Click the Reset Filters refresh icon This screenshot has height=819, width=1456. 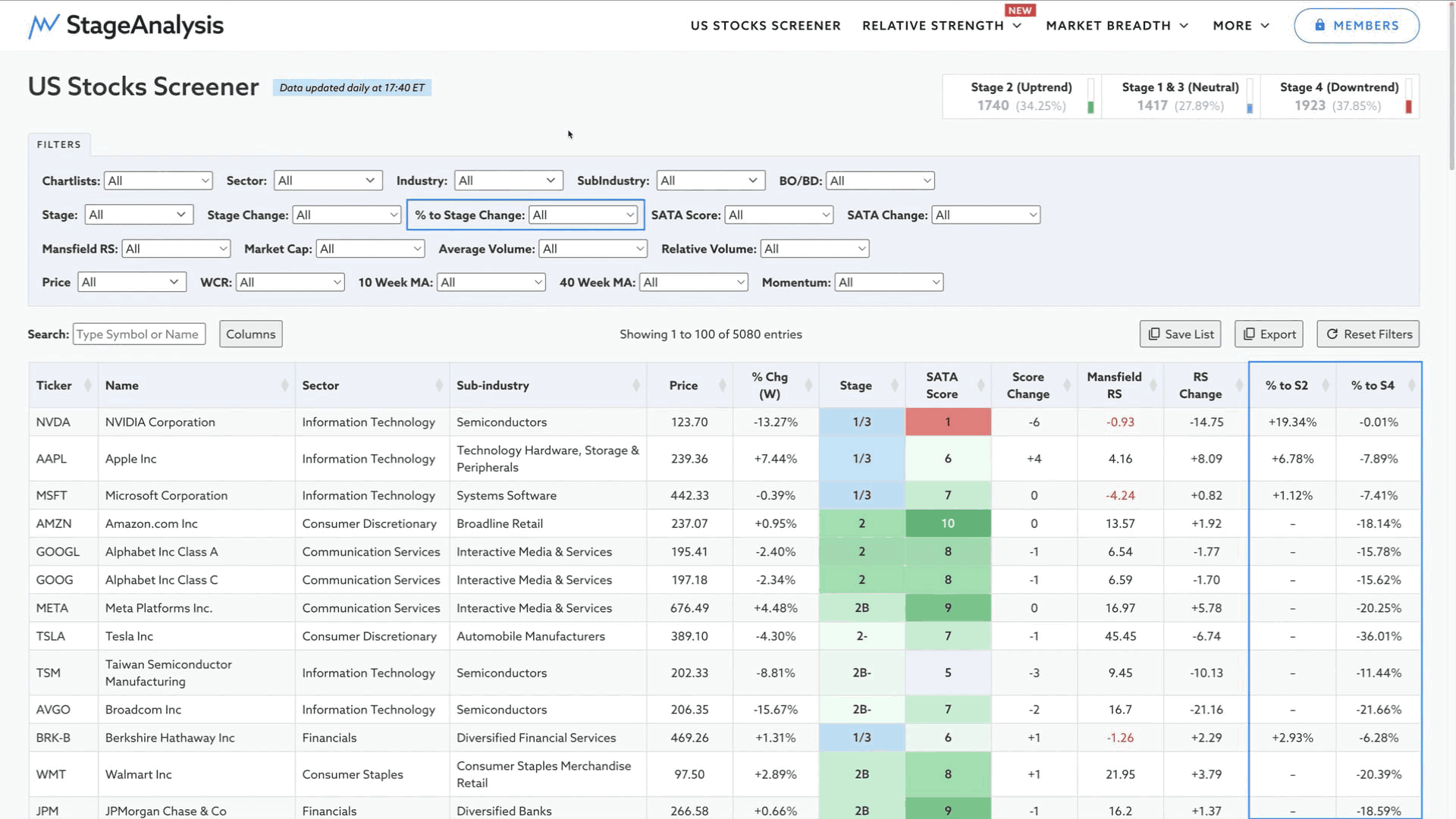click(1332, 334)
